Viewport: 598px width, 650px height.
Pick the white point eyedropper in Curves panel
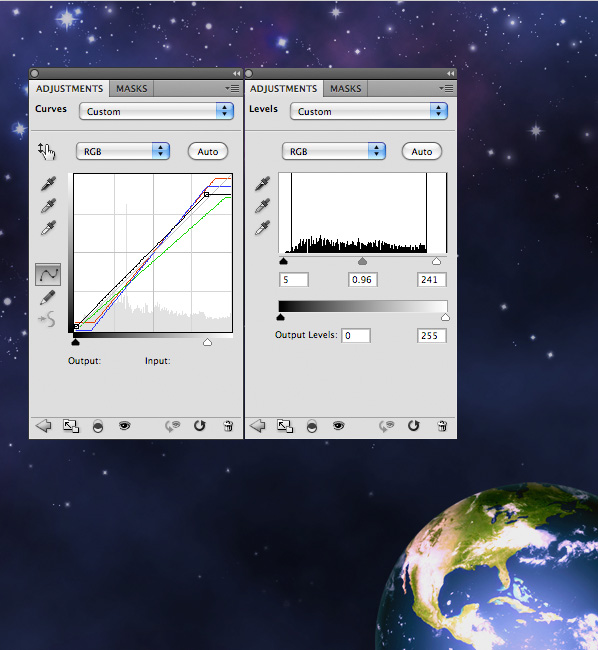point(48,228)
